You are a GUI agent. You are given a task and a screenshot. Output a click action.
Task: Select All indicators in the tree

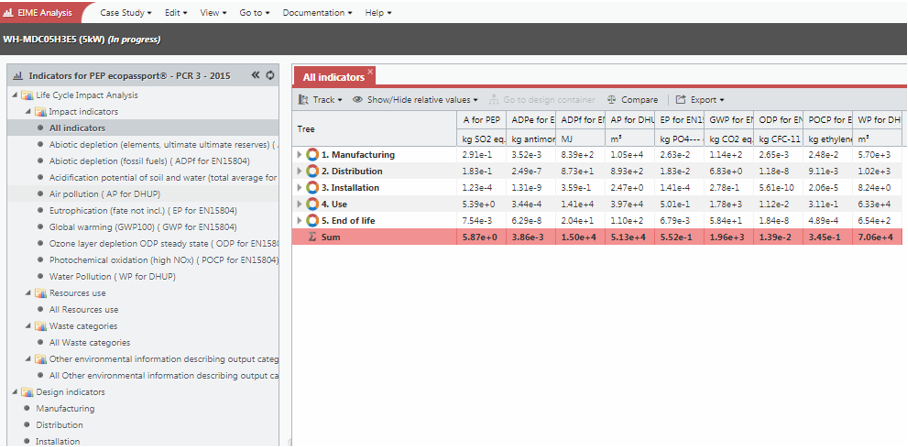(77, 128)
